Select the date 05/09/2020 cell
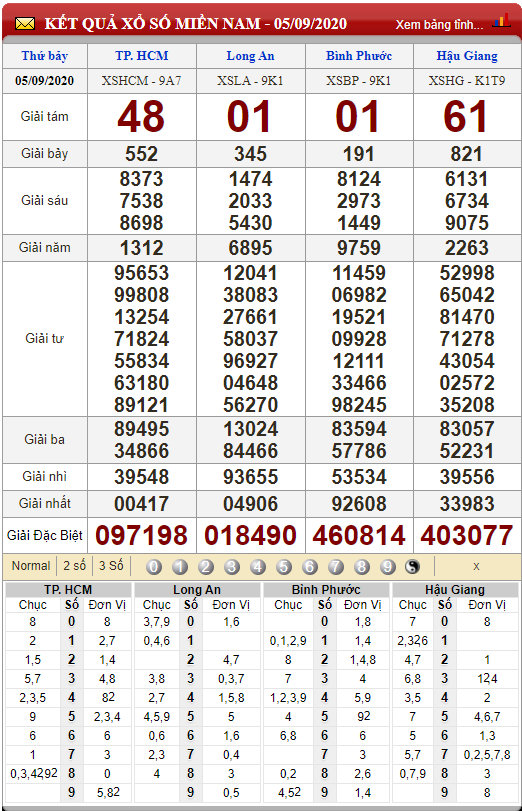522x811 pixels. [44, 81]
